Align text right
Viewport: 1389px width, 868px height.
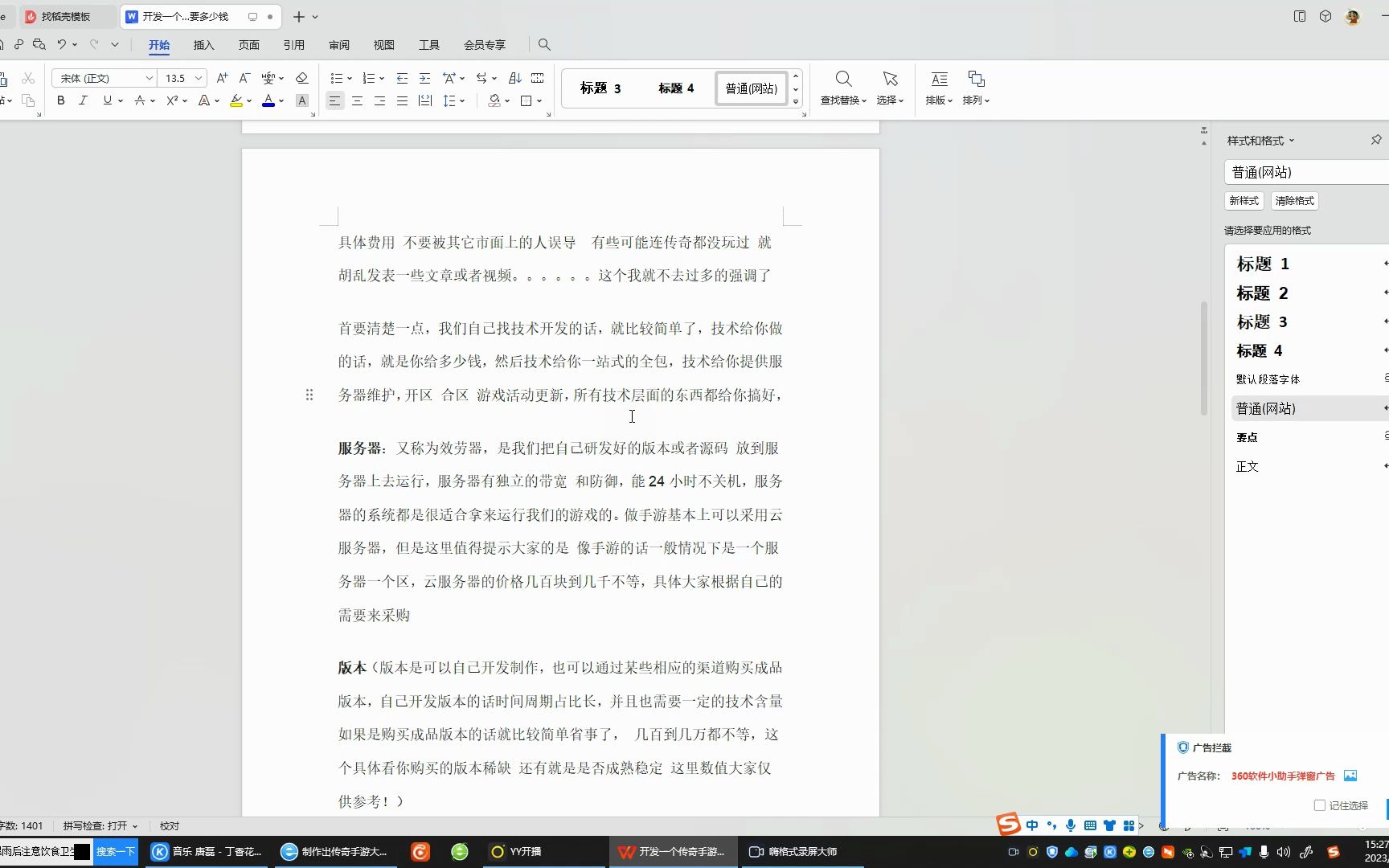click(380, 100)
